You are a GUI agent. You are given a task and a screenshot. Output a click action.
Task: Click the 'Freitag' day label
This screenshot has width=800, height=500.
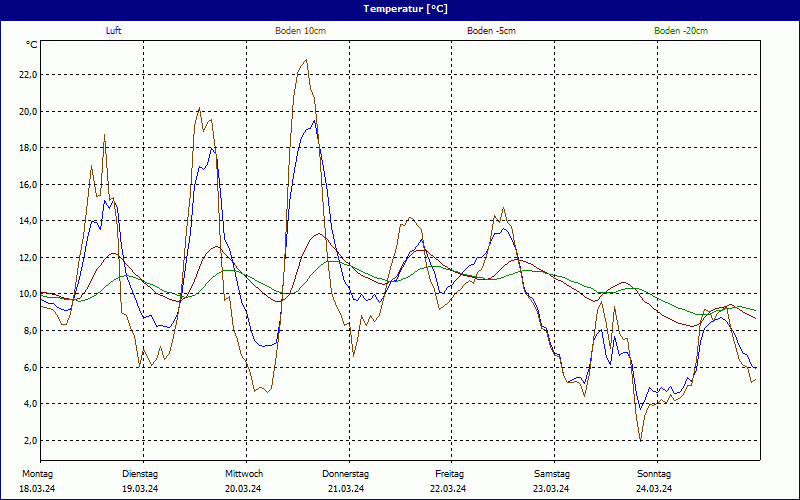click(449, 474)
